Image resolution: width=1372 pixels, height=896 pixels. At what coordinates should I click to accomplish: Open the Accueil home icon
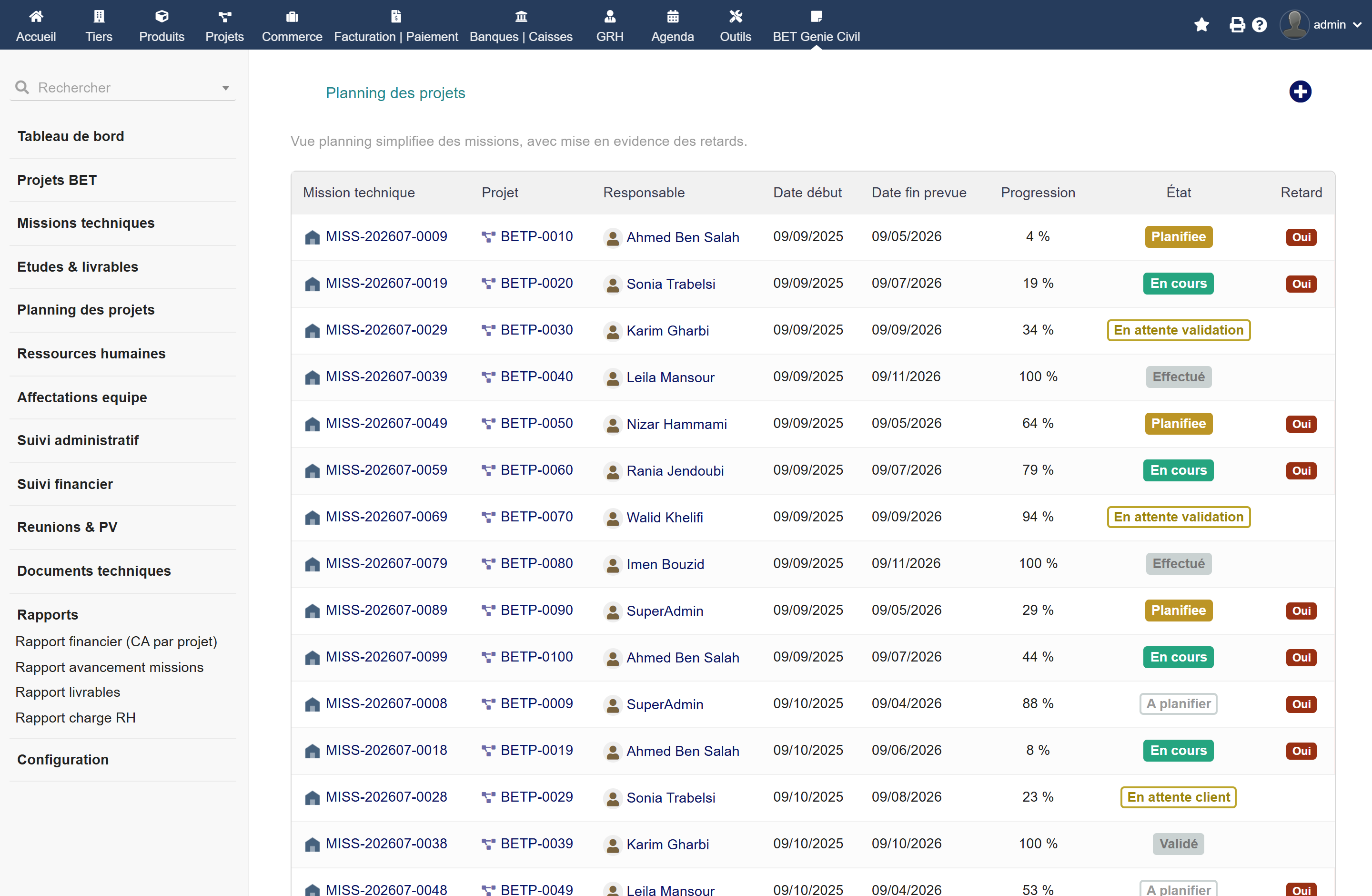[36, 16]
